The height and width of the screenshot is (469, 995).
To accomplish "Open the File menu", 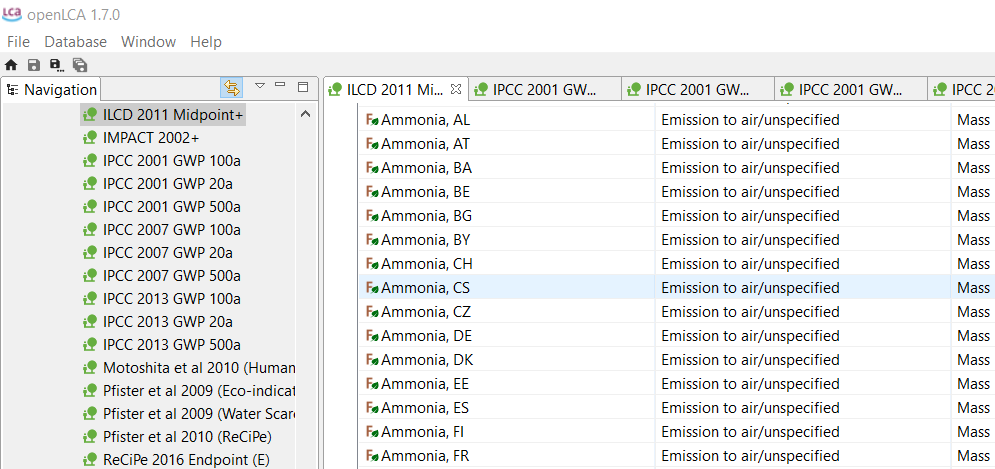I will click(18, 42).
